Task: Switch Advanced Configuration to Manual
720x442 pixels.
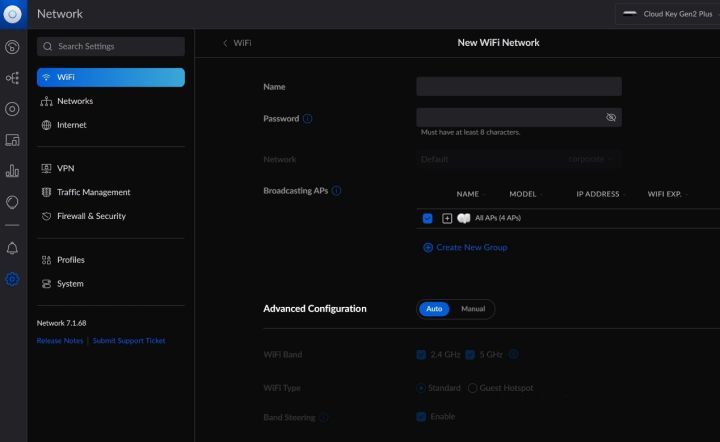Action: click(473, 309)
